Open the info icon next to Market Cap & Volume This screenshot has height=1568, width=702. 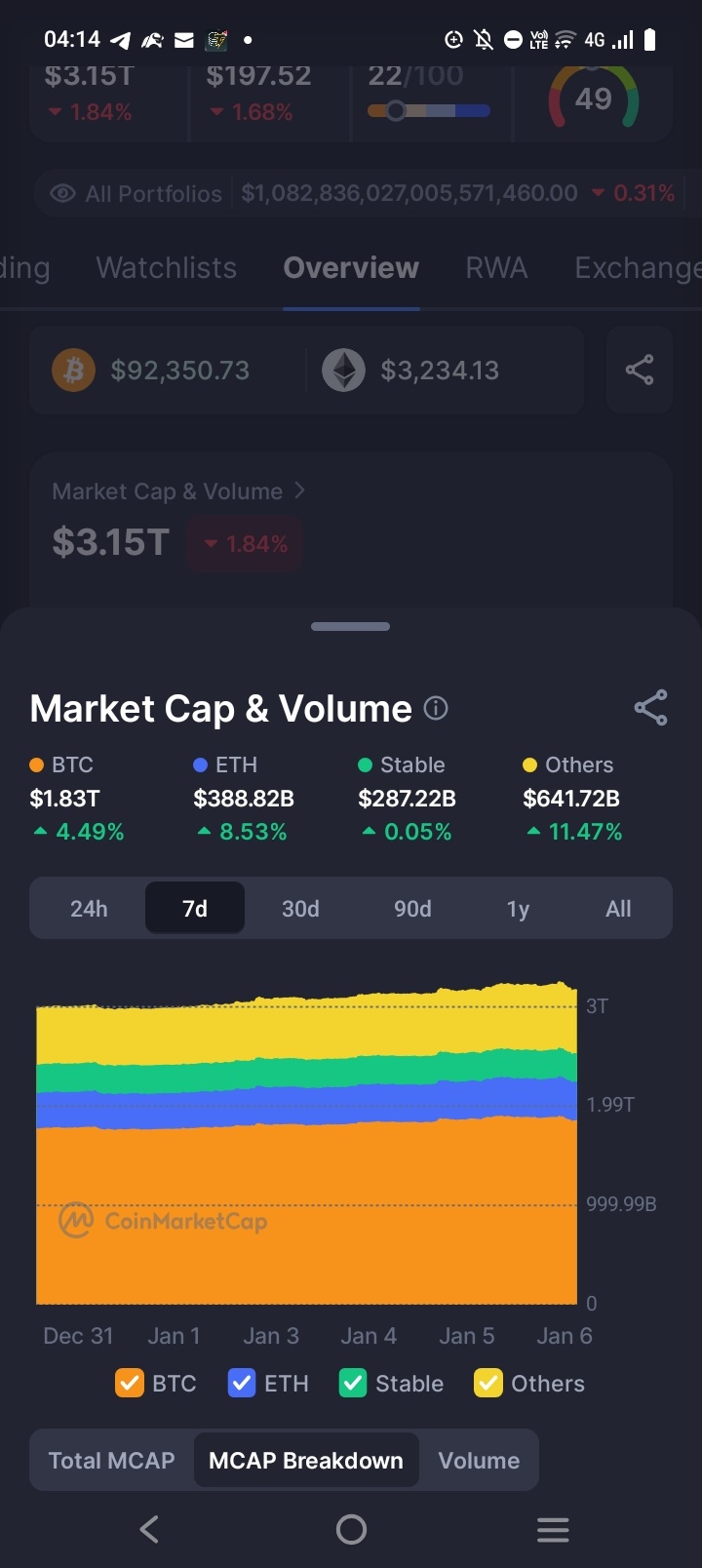437,708
